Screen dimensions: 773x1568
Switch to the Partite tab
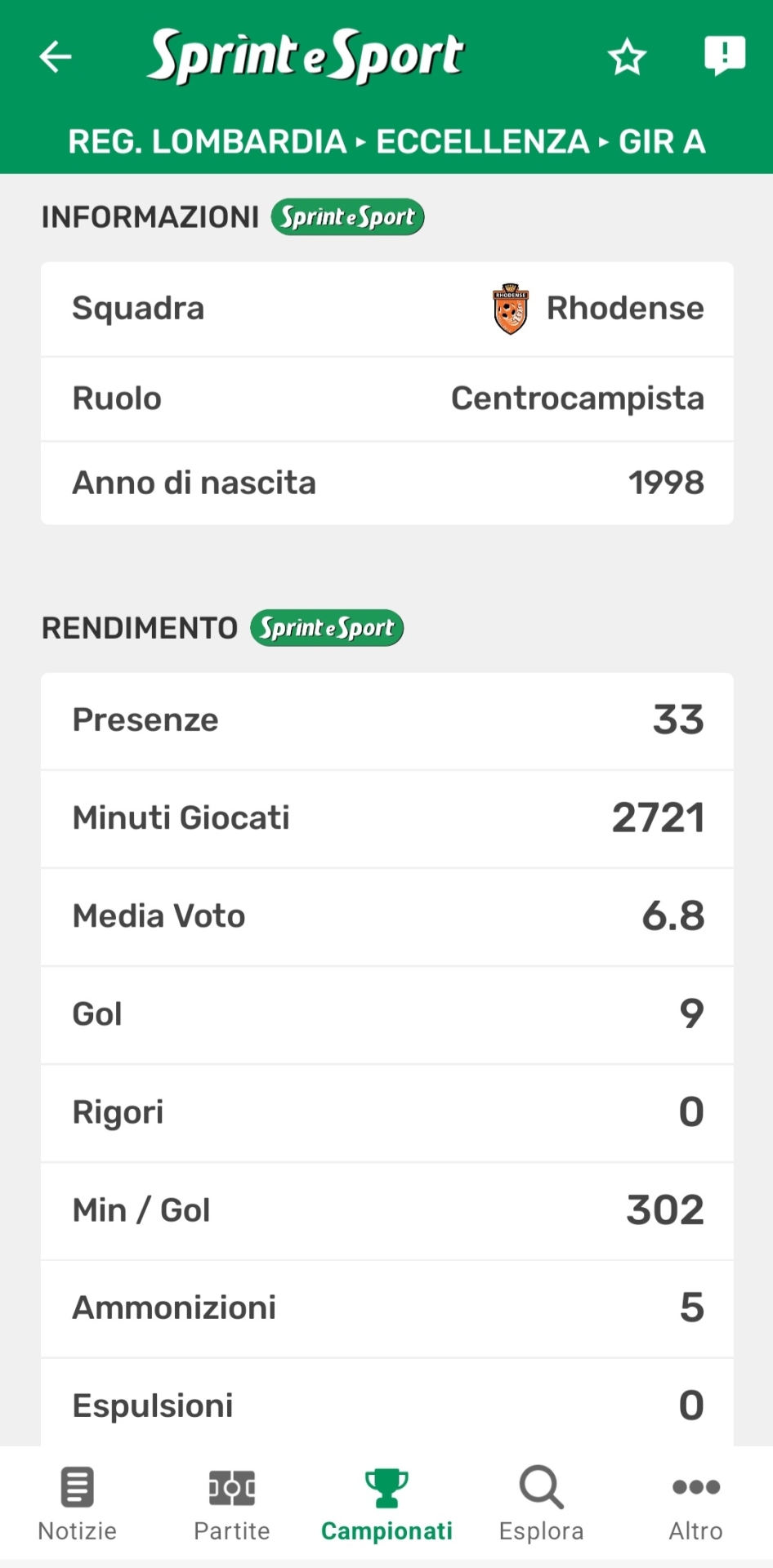[232, 1504]
